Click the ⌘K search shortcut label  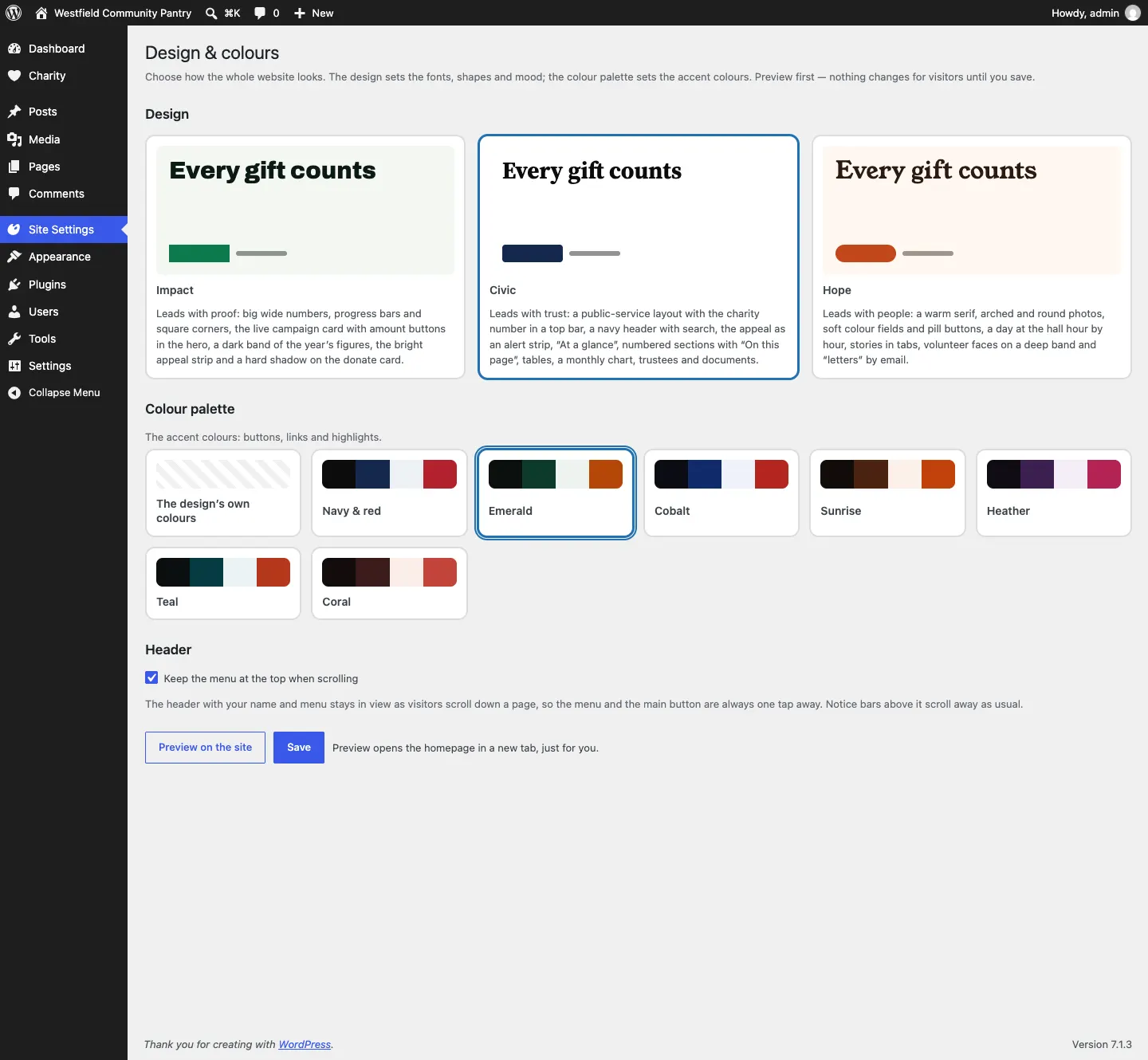[x=232, y=13]
